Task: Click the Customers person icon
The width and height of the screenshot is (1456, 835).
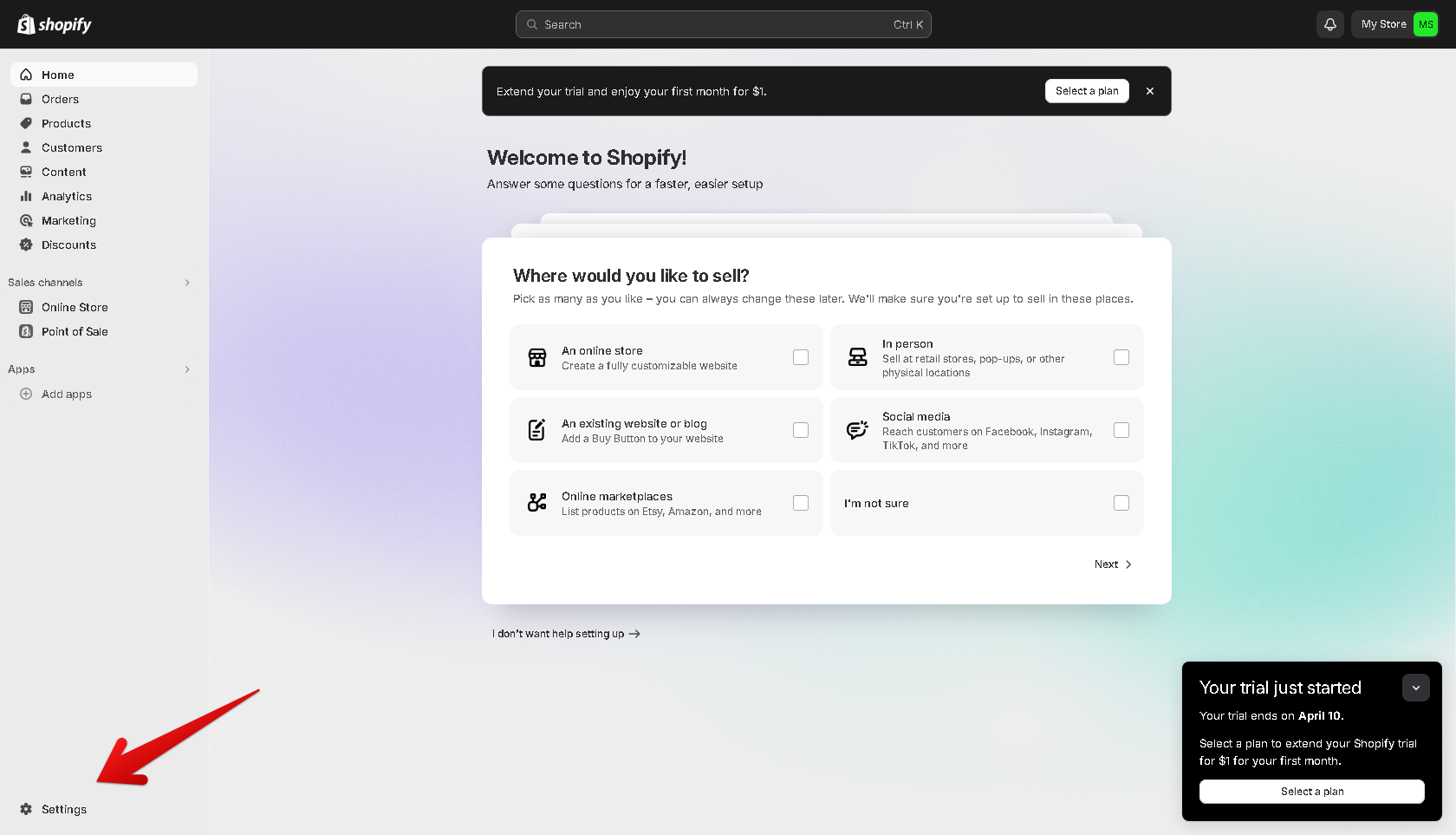Action: [x=26, y=147]
